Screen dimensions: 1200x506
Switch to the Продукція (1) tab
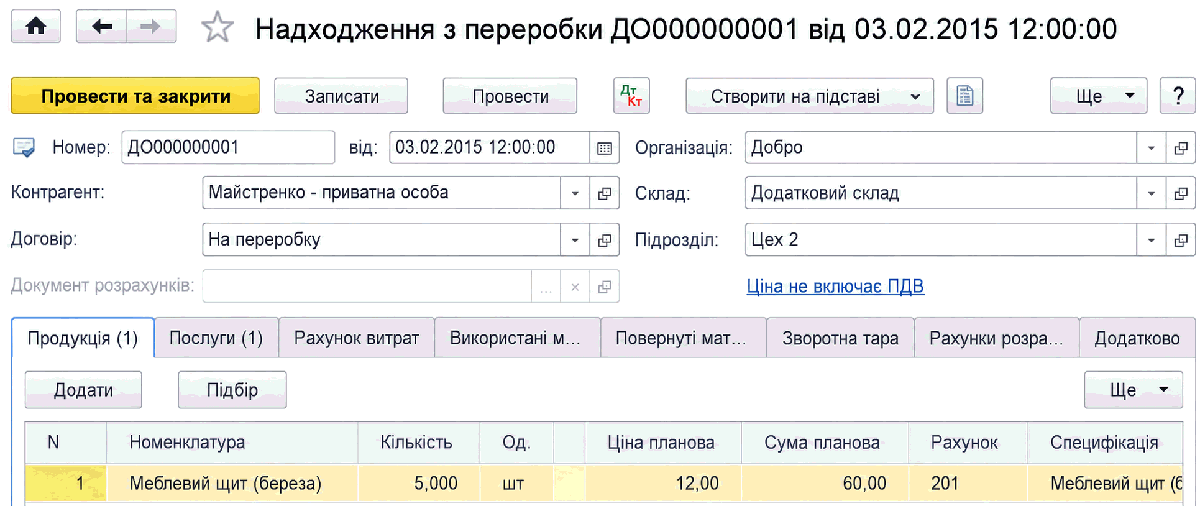83,338
